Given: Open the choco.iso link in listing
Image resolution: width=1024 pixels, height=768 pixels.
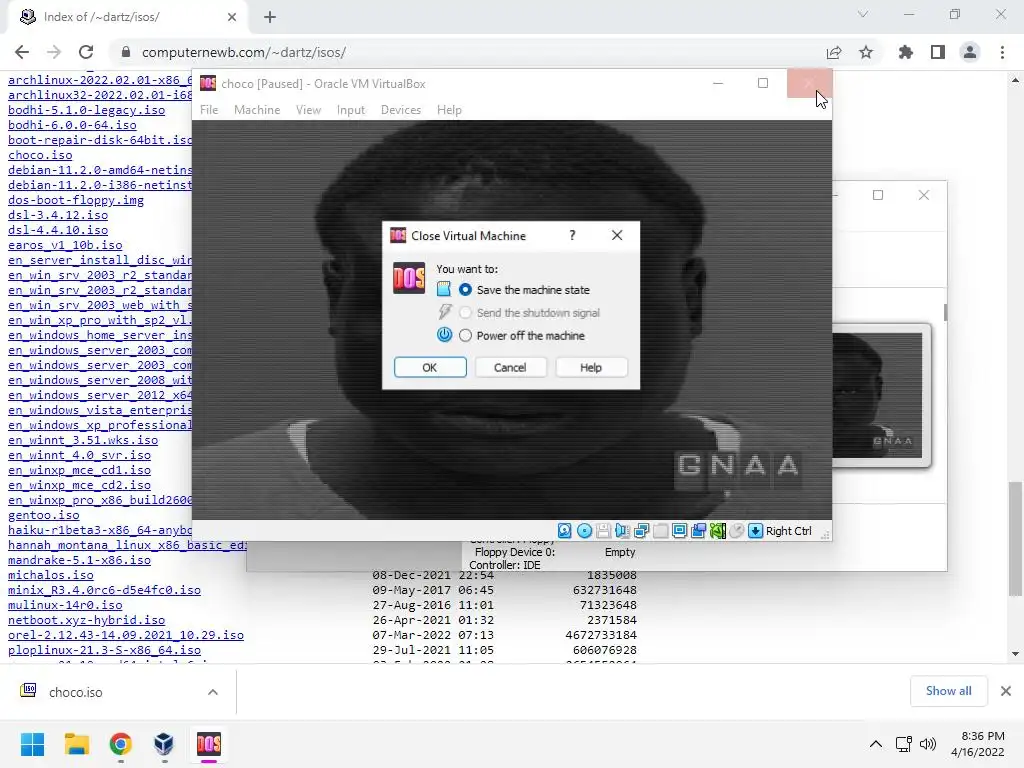Looking at the screenshot, I should 40,155.
